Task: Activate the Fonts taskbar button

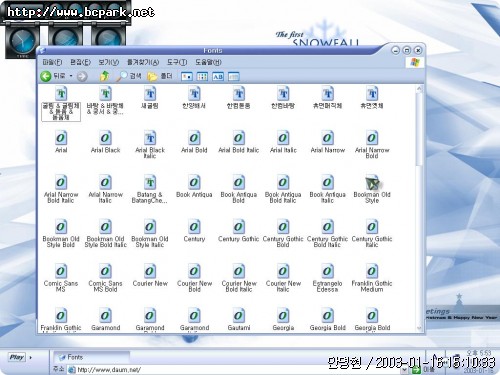Action: (91, 357)
